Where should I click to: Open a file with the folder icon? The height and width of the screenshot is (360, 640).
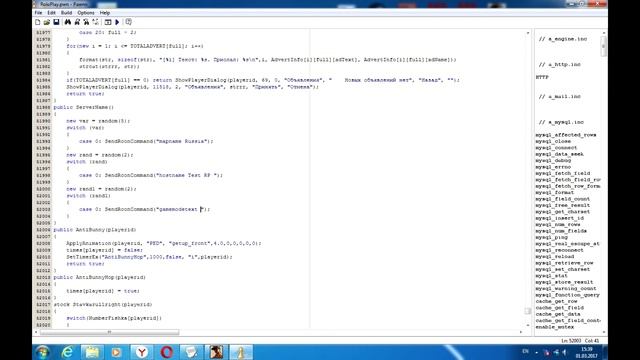point(47,22)
